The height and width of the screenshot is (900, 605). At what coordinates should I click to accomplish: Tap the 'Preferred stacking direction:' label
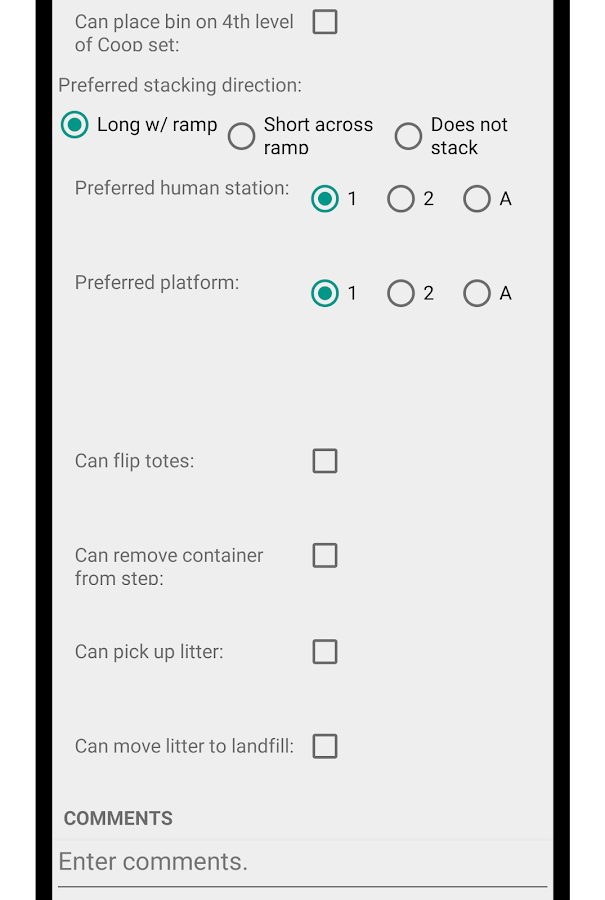tap(180, 86)
